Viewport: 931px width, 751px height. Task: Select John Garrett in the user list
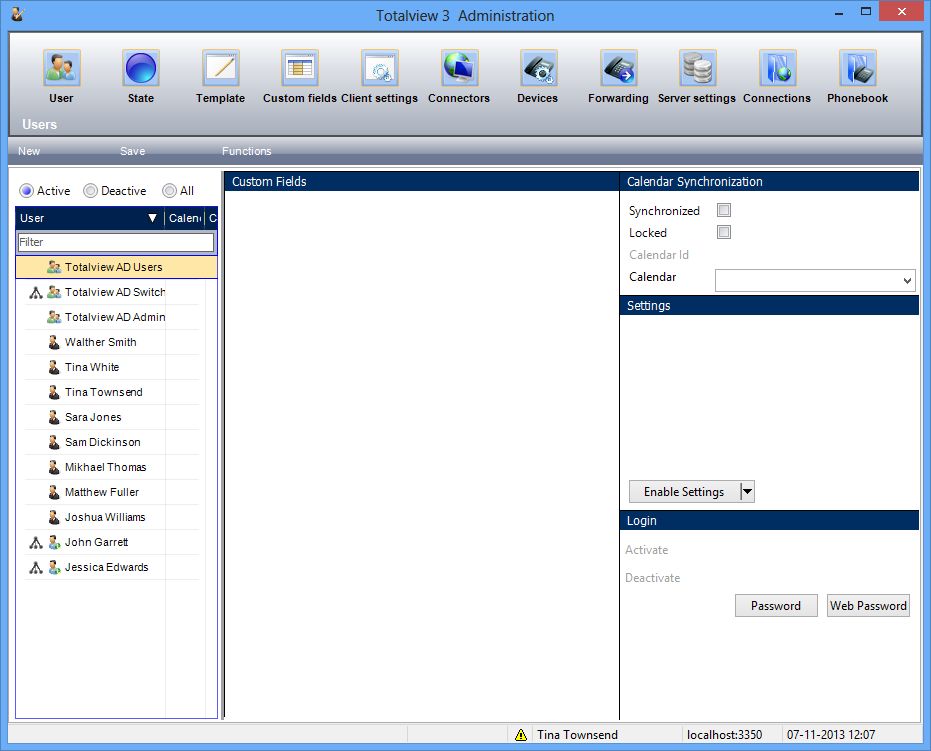click(96, 542)
